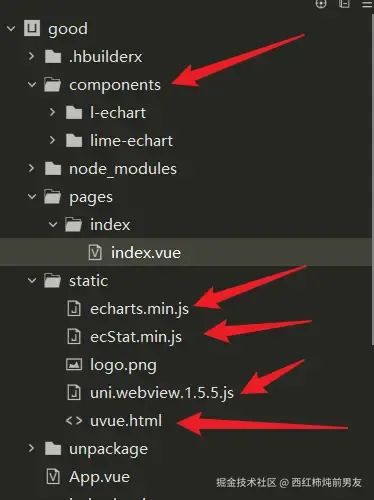
Task: Click the echarts.min.js file icon
Action: [74, 308]
